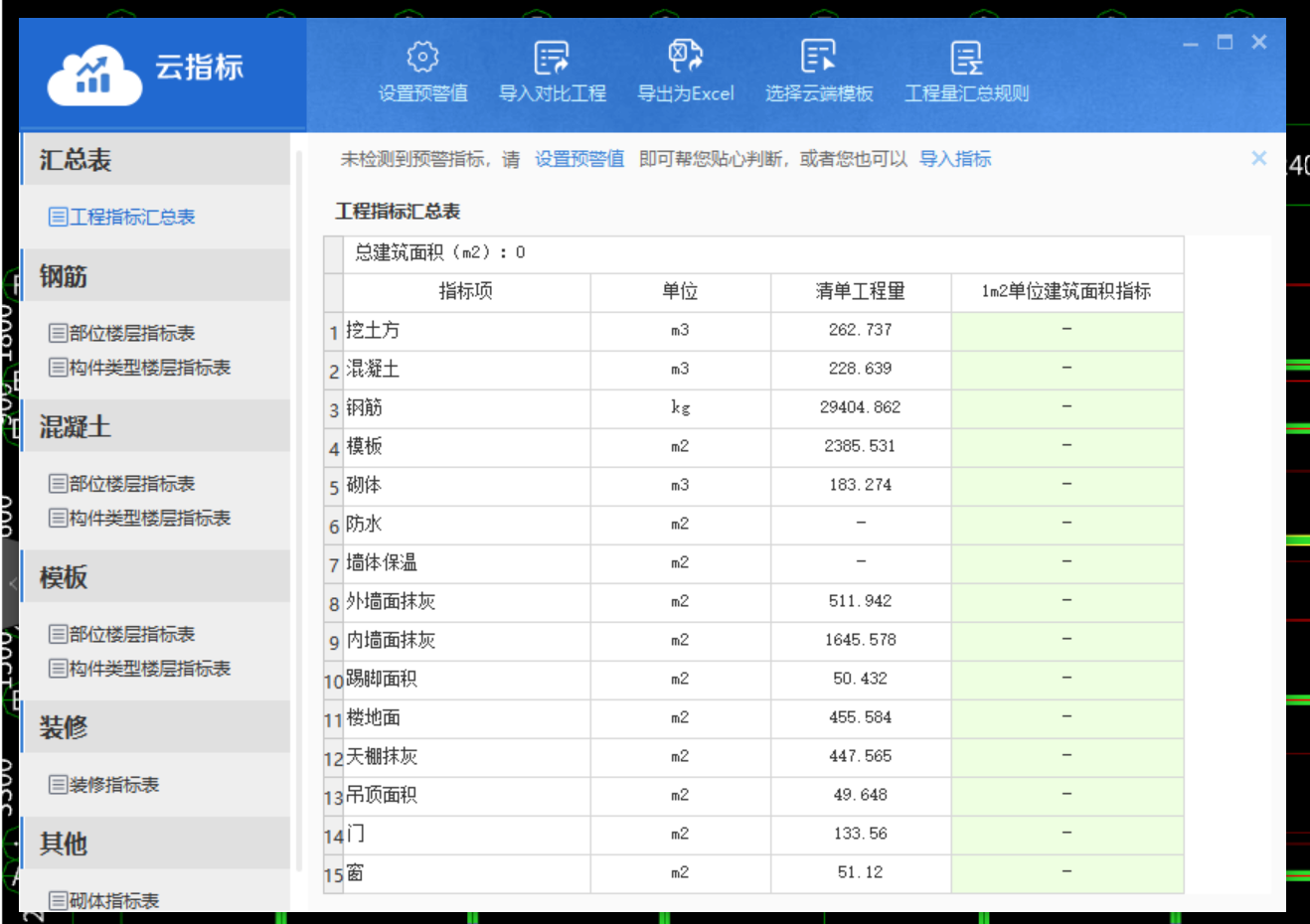This screenshot has height=924, width=1310.
Task: Select the 砌体 row label
Action: pyautogui.click(x=364, y=485)
